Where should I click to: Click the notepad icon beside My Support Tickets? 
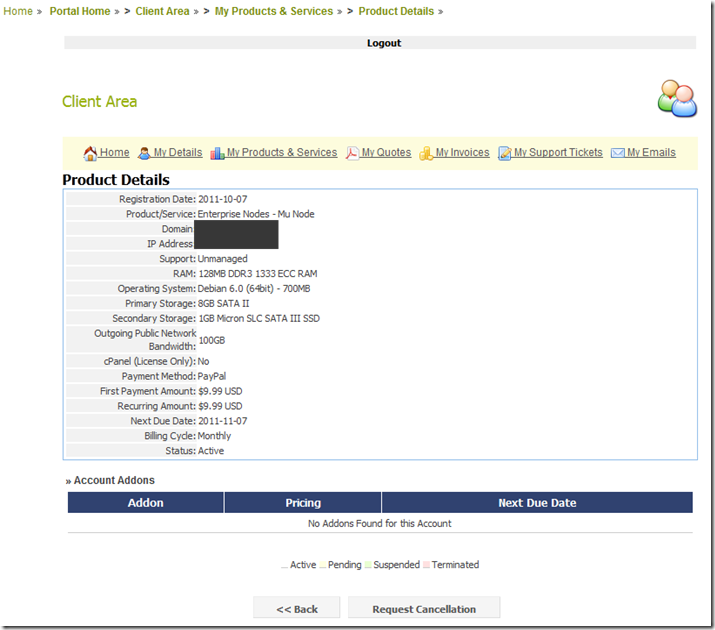coord(504,153)
